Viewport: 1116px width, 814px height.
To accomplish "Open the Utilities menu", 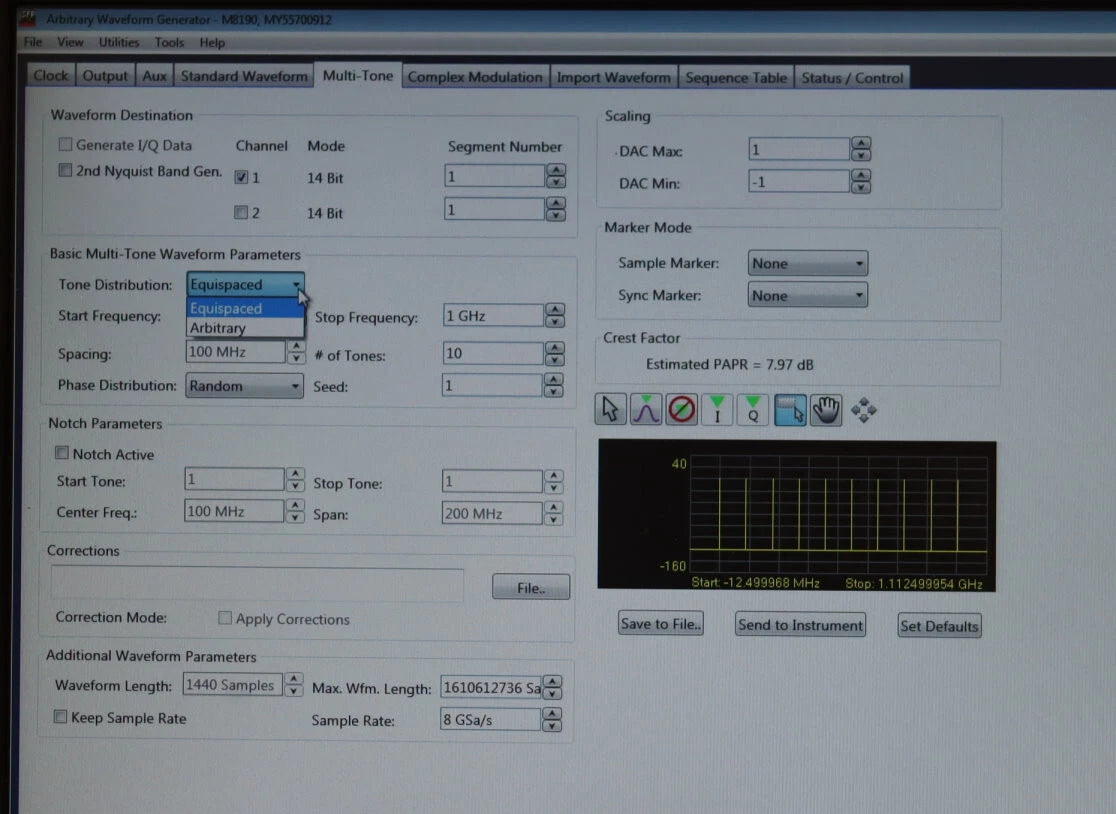I will coord(119,42).
